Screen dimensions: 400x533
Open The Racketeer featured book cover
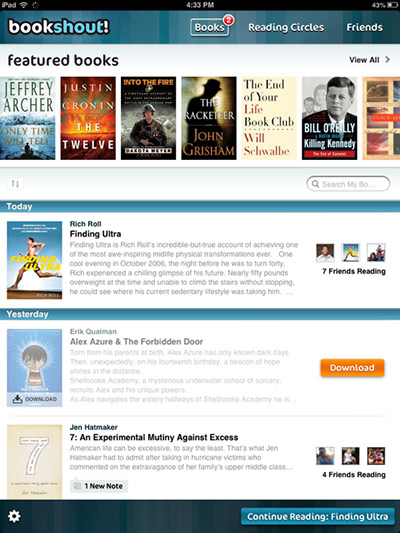(209, 118)
